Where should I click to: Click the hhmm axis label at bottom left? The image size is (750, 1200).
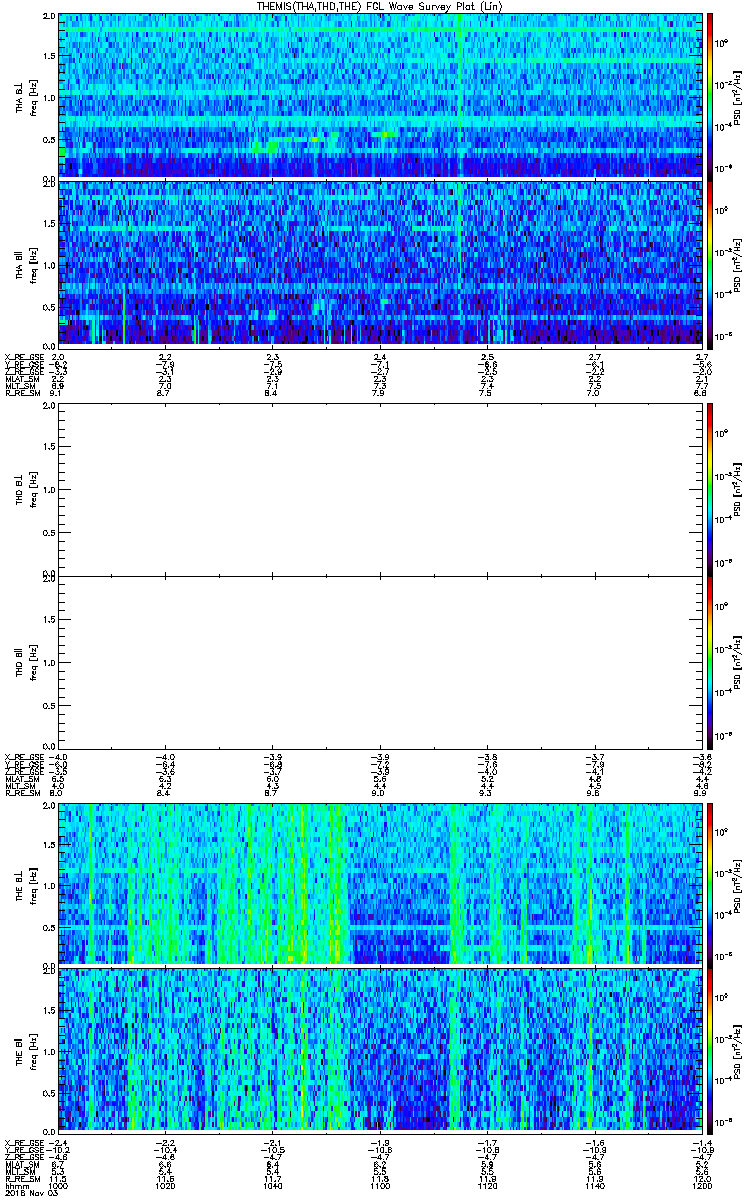[17, 1185]
